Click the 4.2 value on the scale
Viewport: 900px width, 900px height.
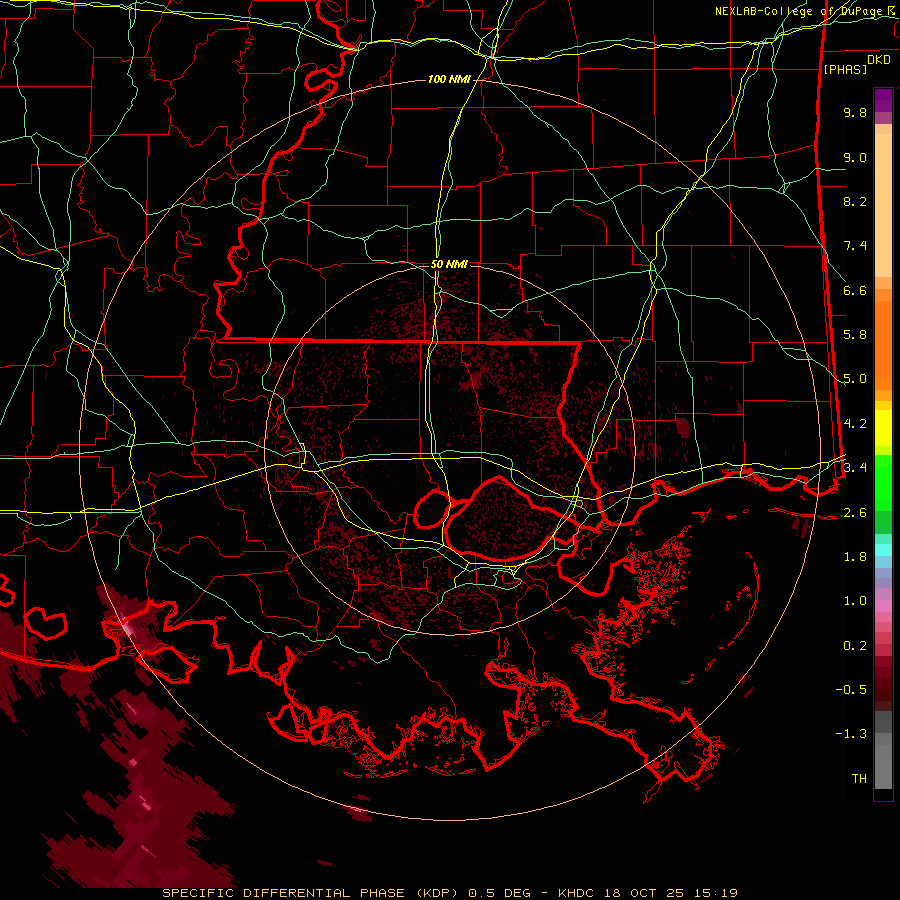click(x=855, y=424)
